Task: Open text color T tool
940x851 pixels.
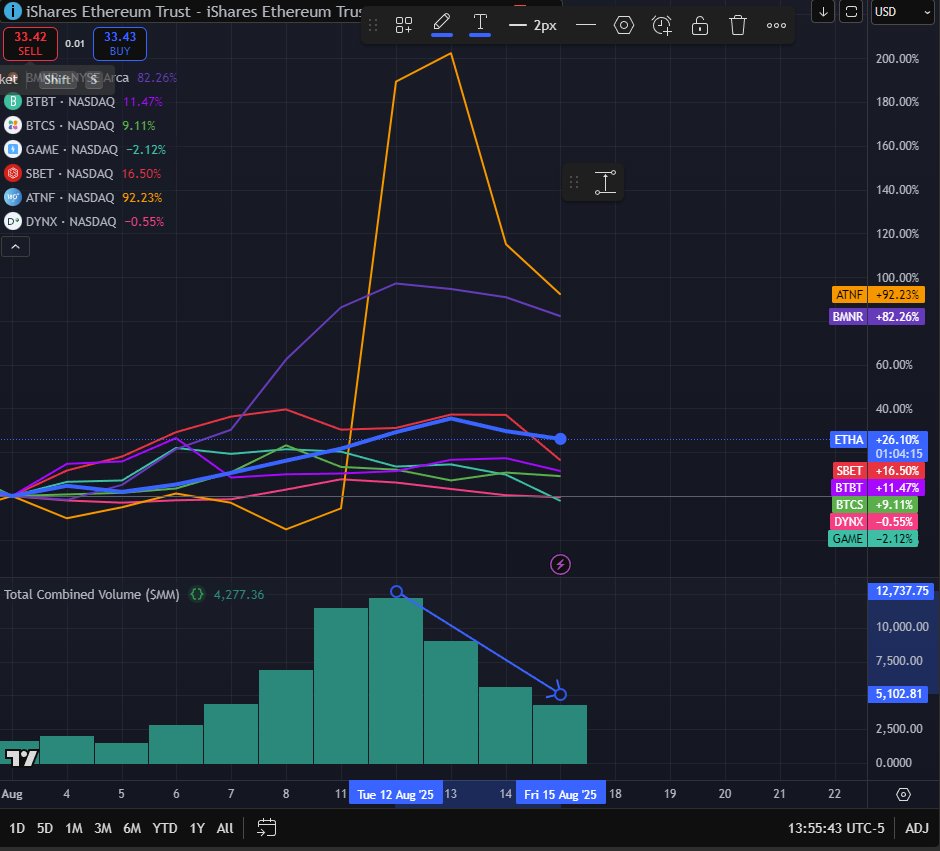Action: (x=480, y=25)
